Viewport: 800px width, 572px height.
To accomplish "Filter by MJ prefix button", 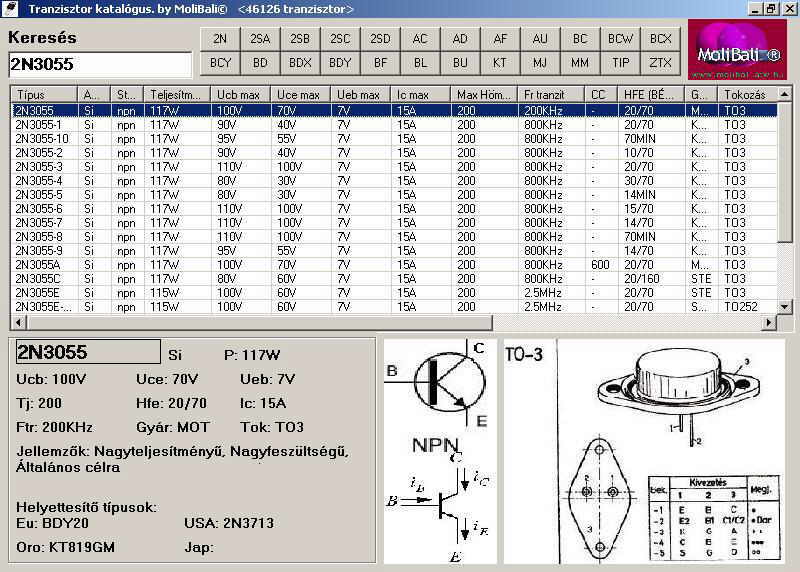I will (540, 63).
